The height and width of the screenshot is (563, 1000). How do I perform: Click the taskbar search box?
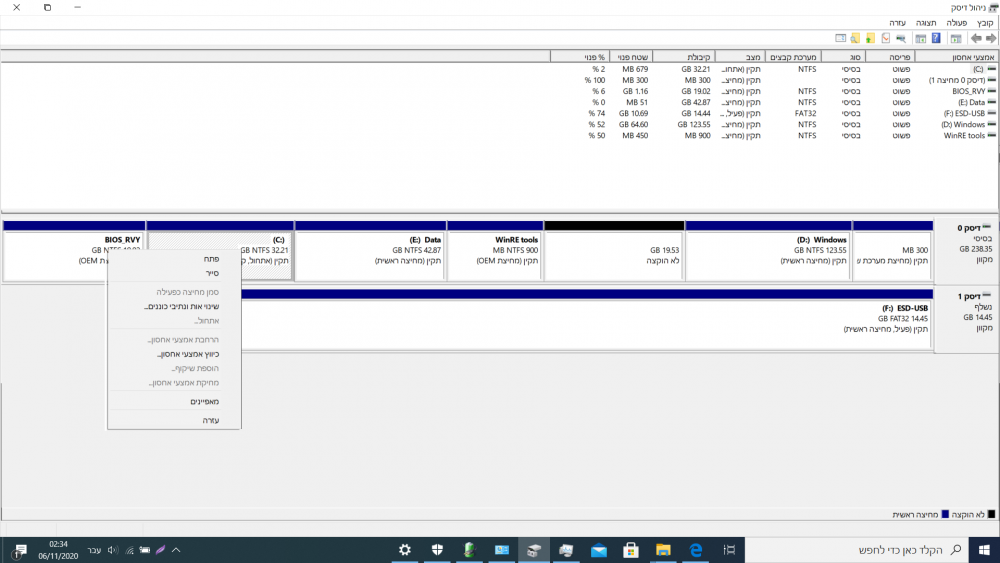pos(857,550)
